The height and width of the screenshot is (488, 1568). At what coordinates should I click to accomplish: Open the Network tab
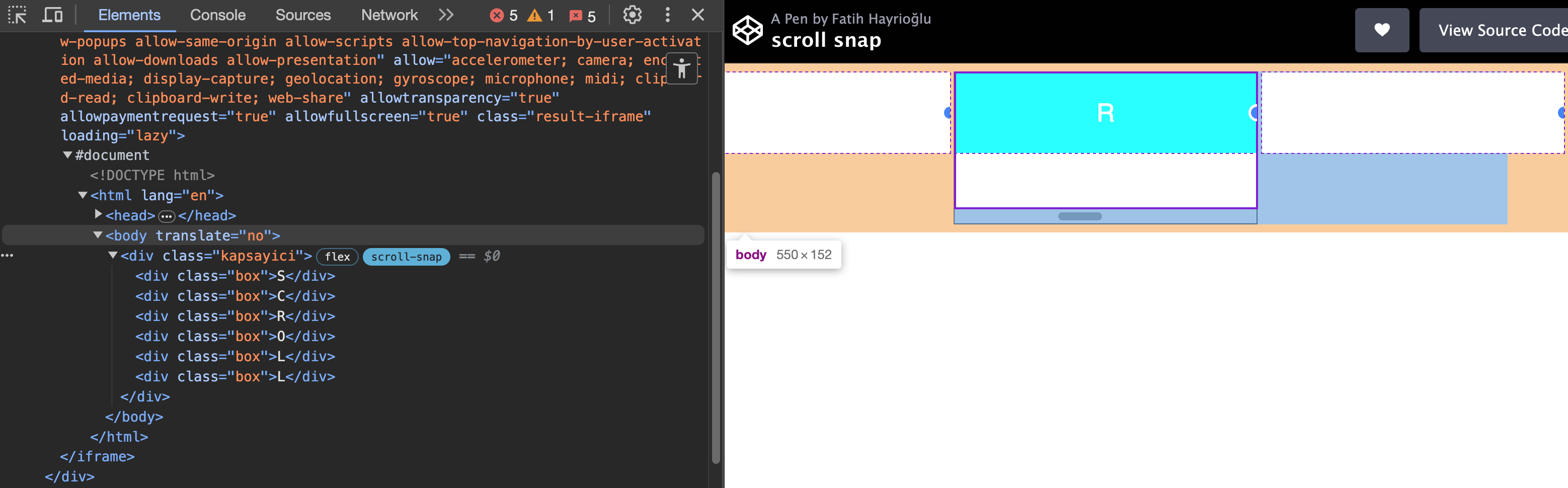coord(389,15)
